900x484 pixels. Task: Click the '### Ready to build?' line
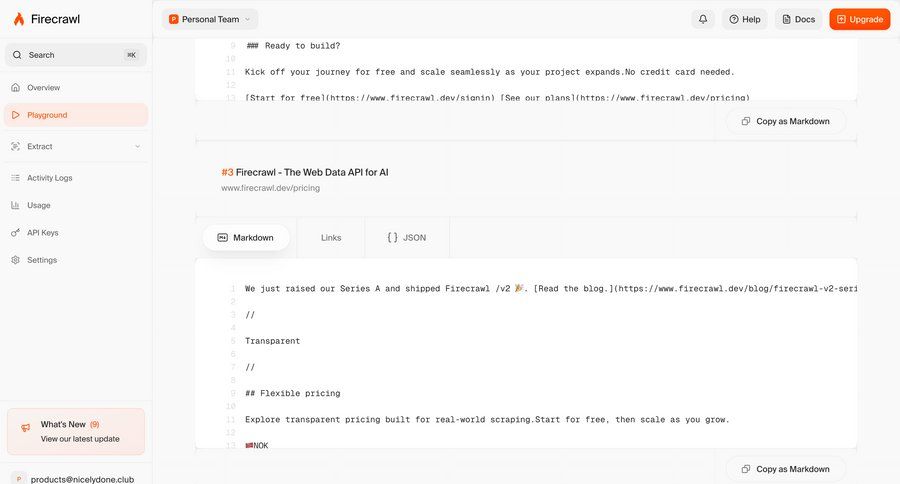[293, 46]
